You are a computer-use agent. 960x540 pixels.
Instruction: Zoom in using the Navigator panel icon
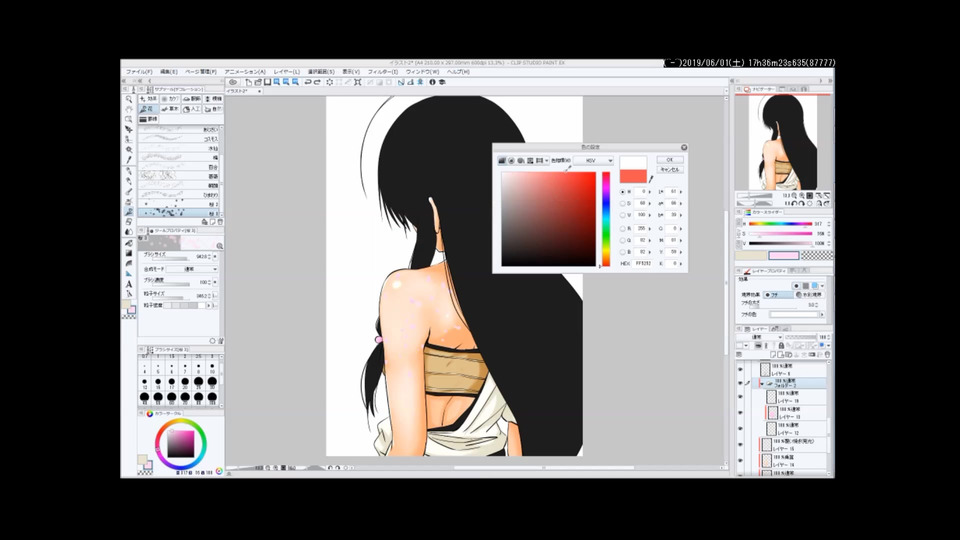point(802,195)
